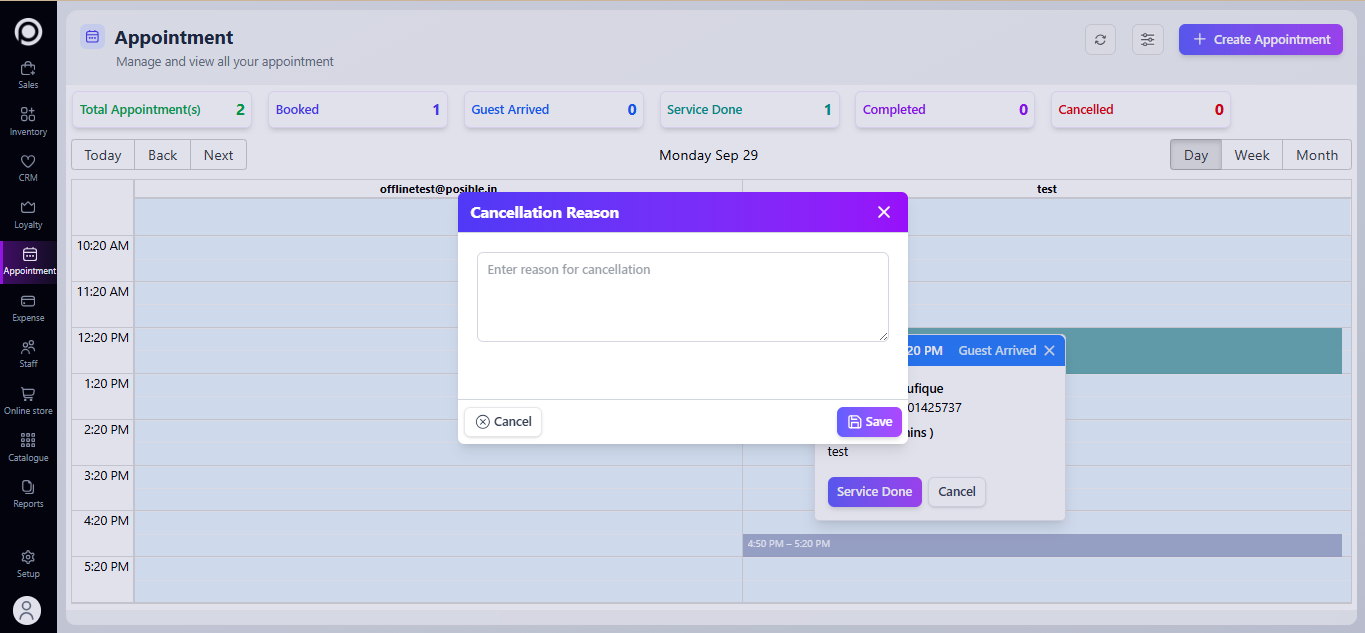Viewport: 1365px width, 633px height.
Task: Click the cancellation reason text area
Action: (682, 297)
